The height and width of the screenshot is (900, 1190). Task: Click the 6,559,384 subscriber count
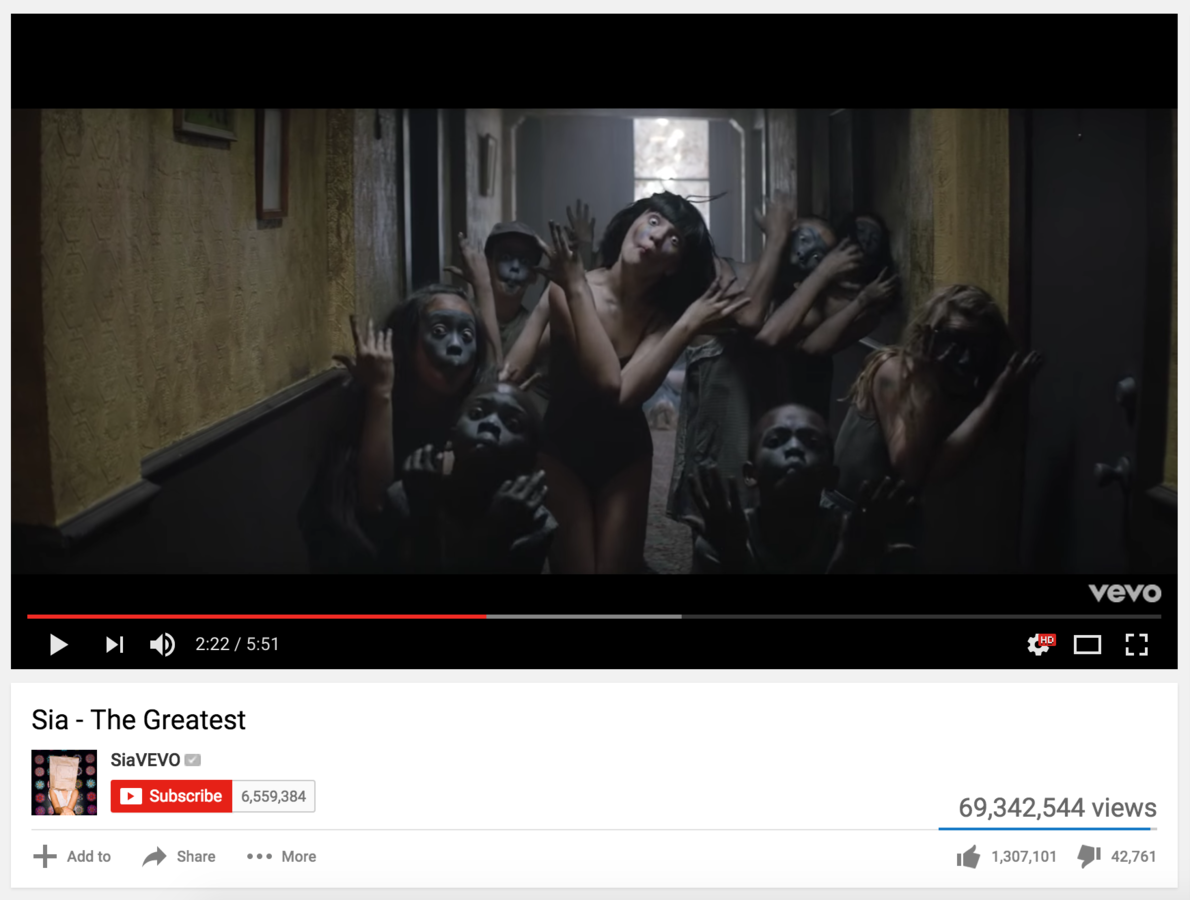tap(273, 796)
